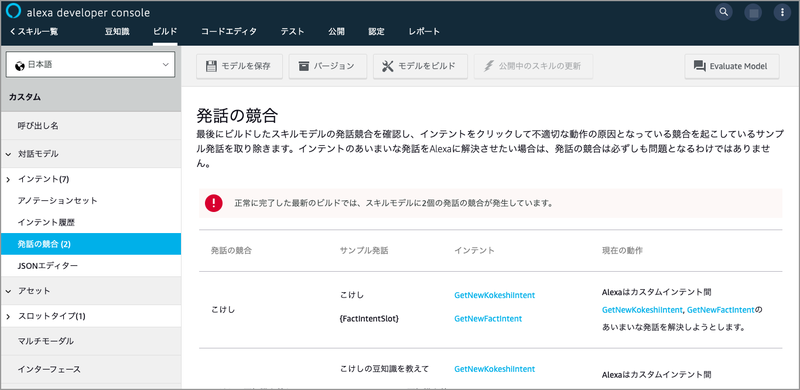Expand the スロットタイプ(1) chevron
Image resolution: width=800 pixels, height=390 pixels.
tap(9, 316)
